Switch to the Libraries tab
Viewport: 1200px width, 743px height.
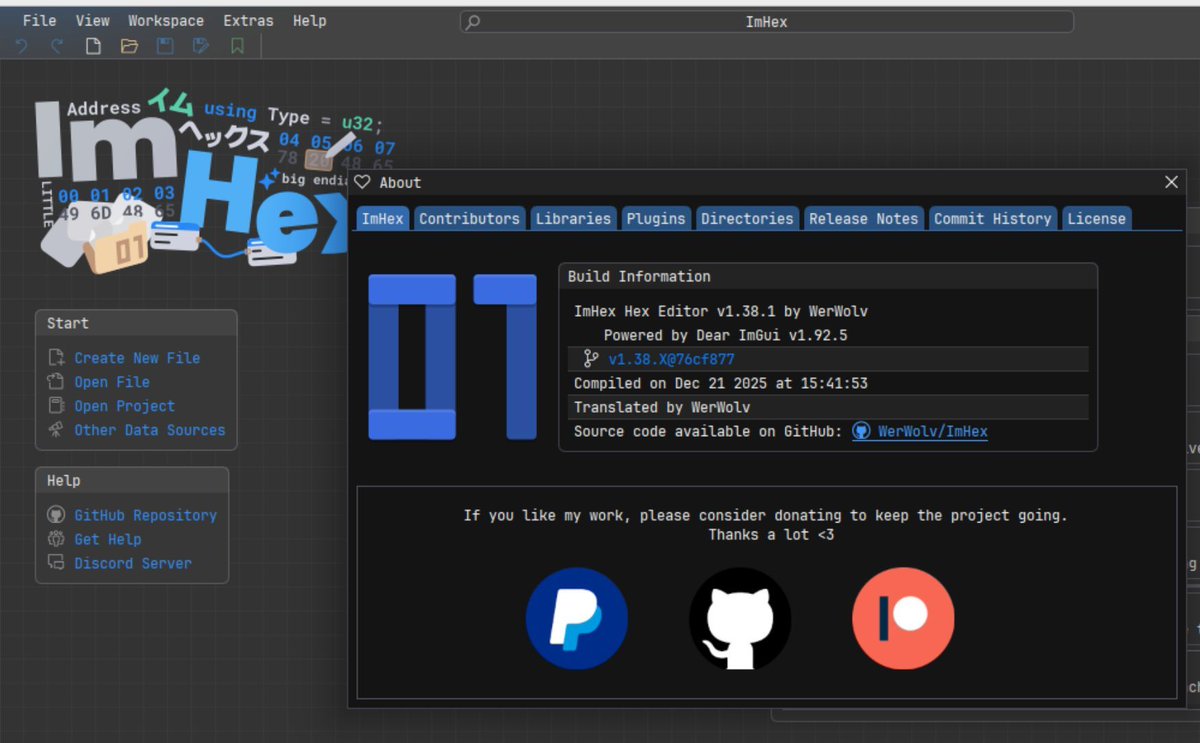pos(573,218)
